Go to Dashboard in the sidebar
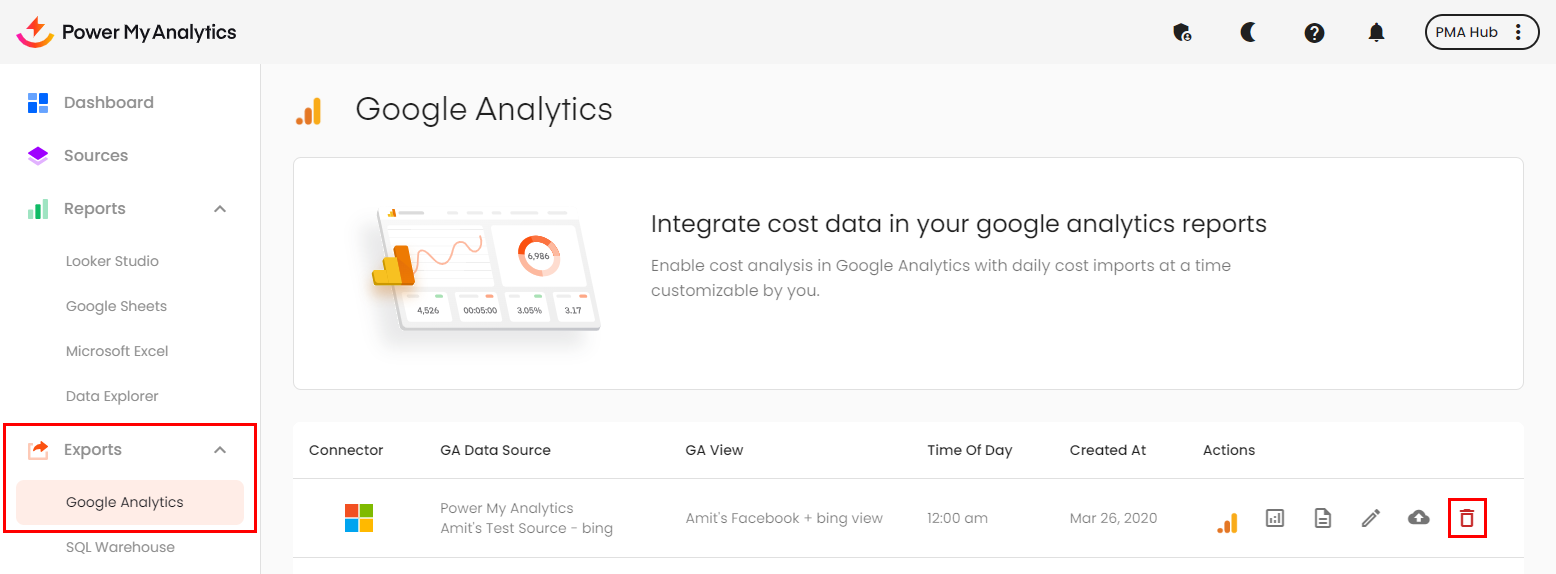The height and width of the screenshot is (574, 1556). point(108,102)
